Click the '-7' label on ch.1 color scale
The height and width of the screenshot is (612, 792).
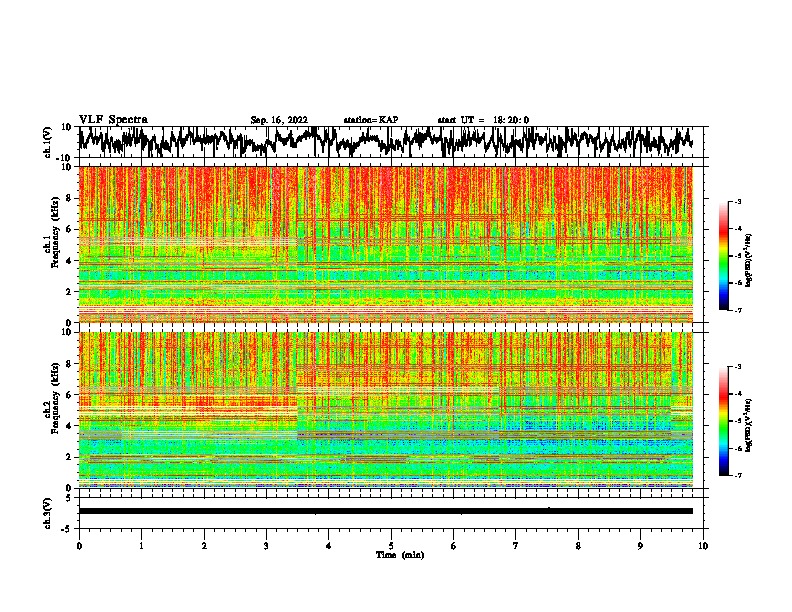pos(738,310)
